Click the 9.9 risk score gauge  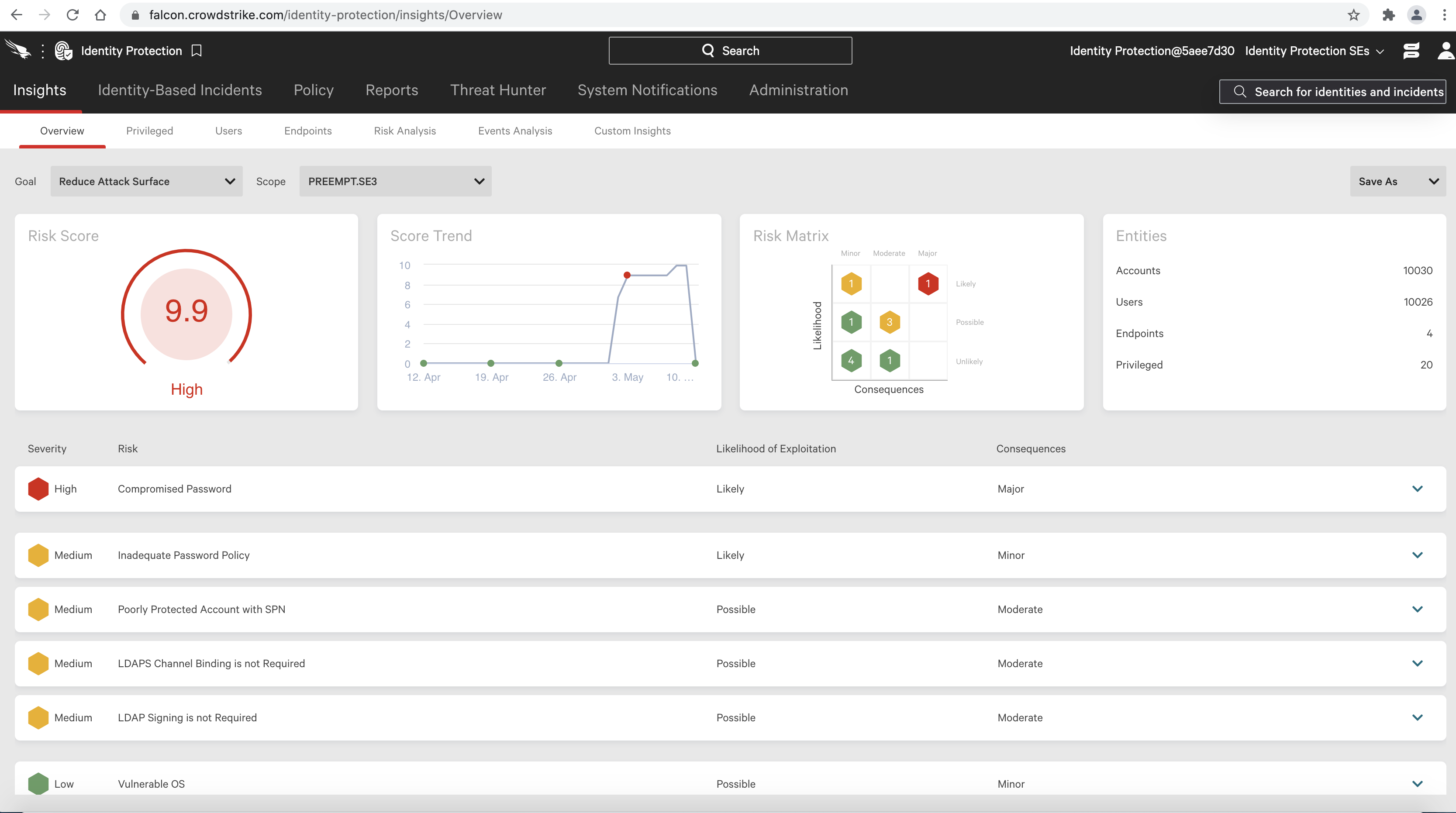click(x=186, y=311)
